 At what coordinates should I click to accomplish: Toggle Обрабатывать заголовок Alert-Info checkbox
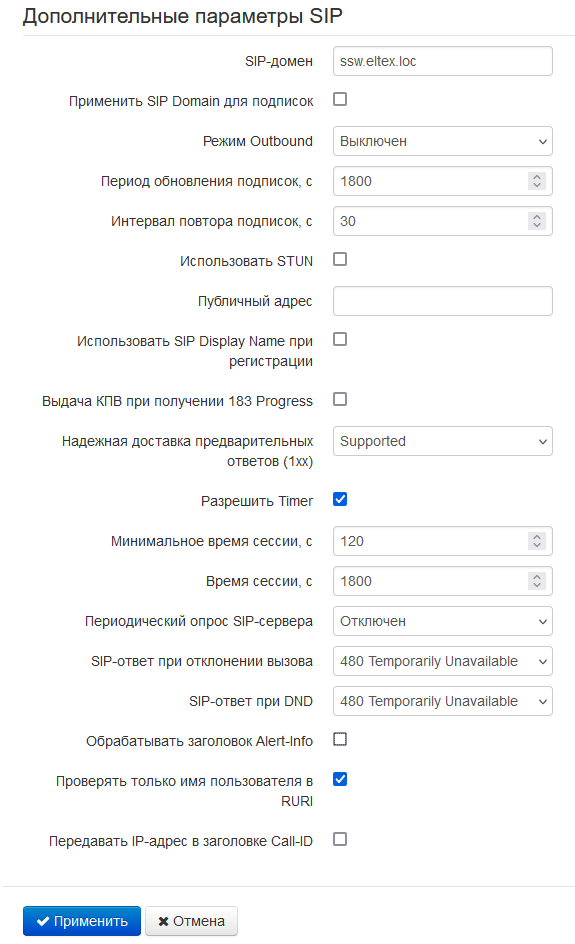[x=340, y=739]
